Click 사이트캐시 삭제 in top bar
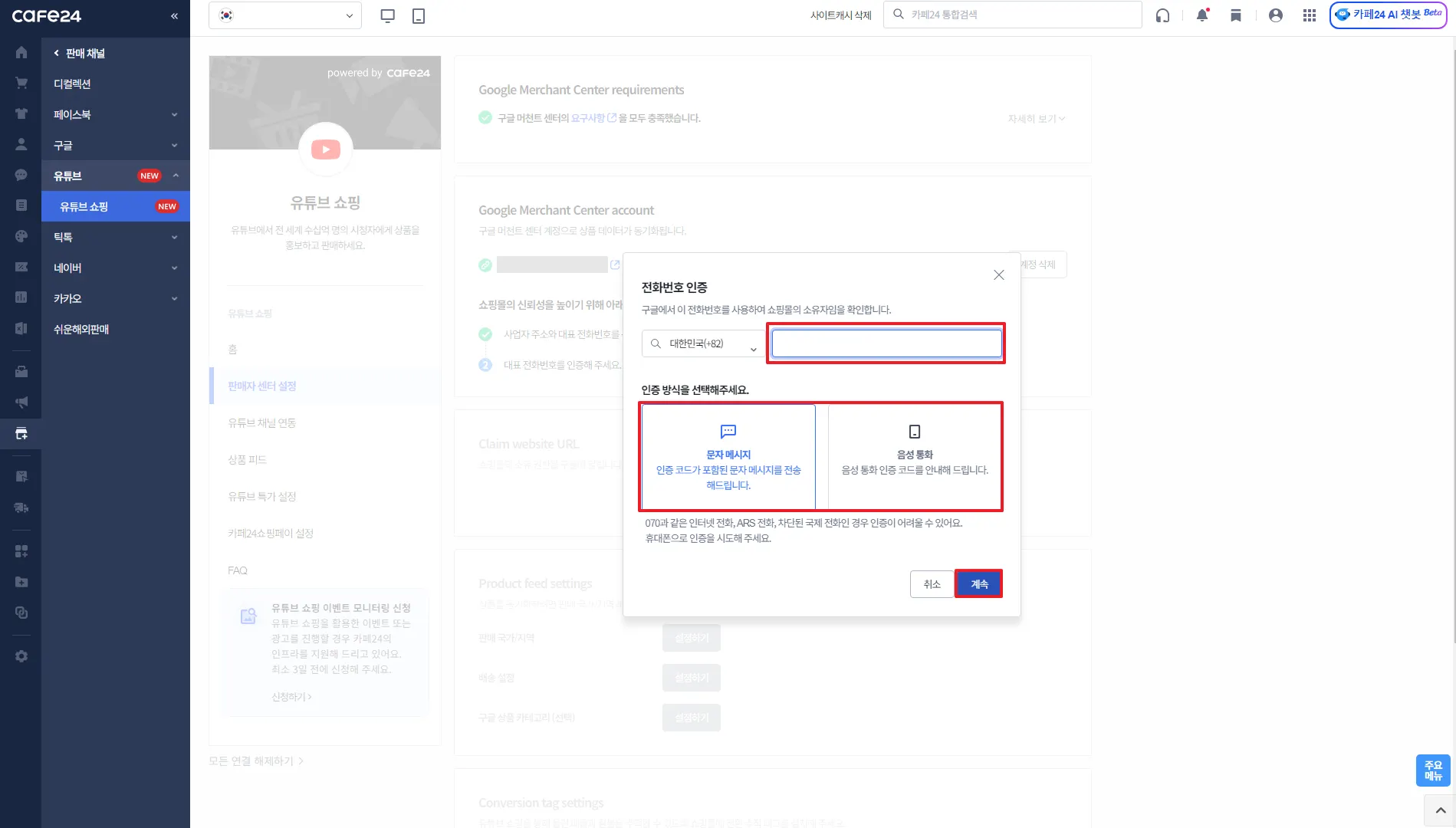This screenshot has width=1456, height=828. tap(841, 15)
